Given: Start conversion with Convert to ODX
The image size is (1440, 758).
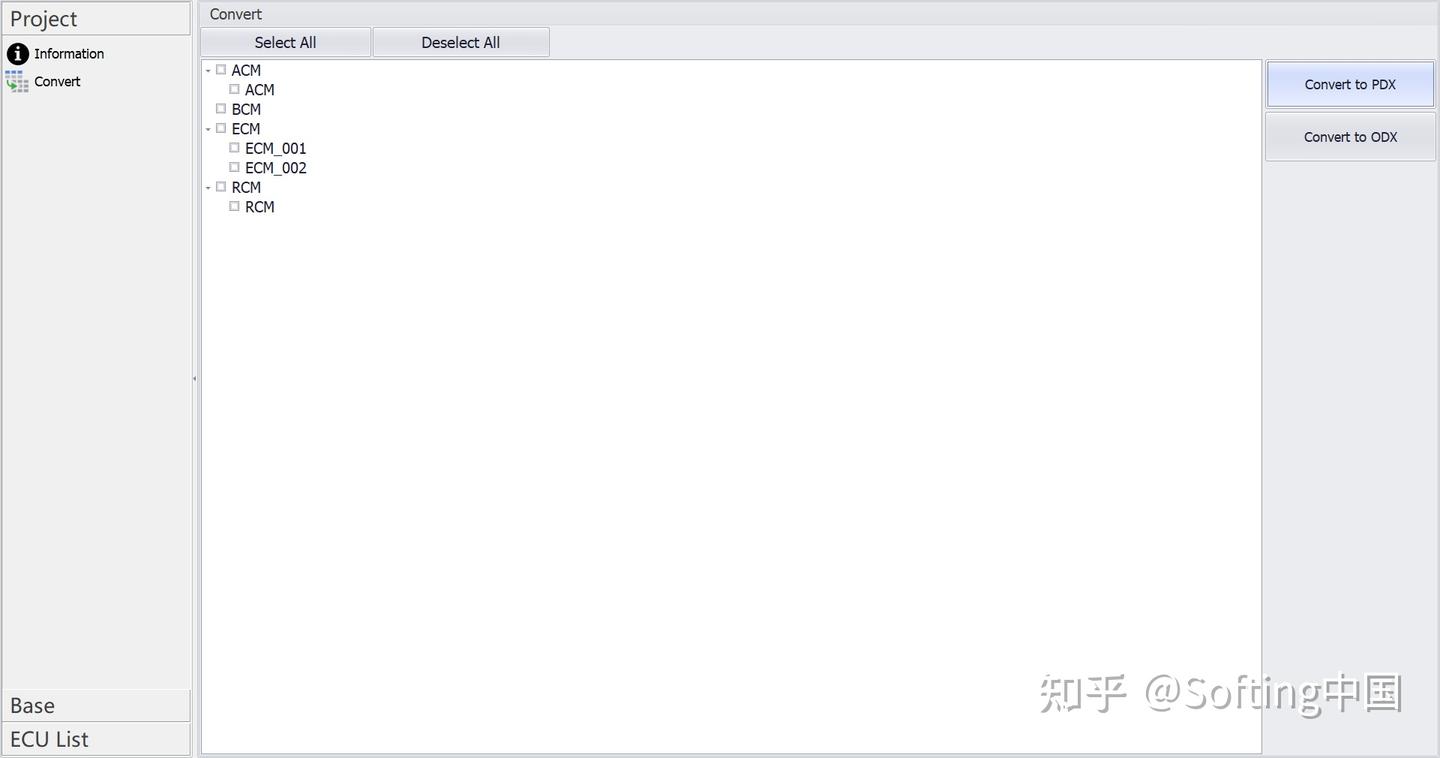Looking at the screenshot, I should point(1350,136).
